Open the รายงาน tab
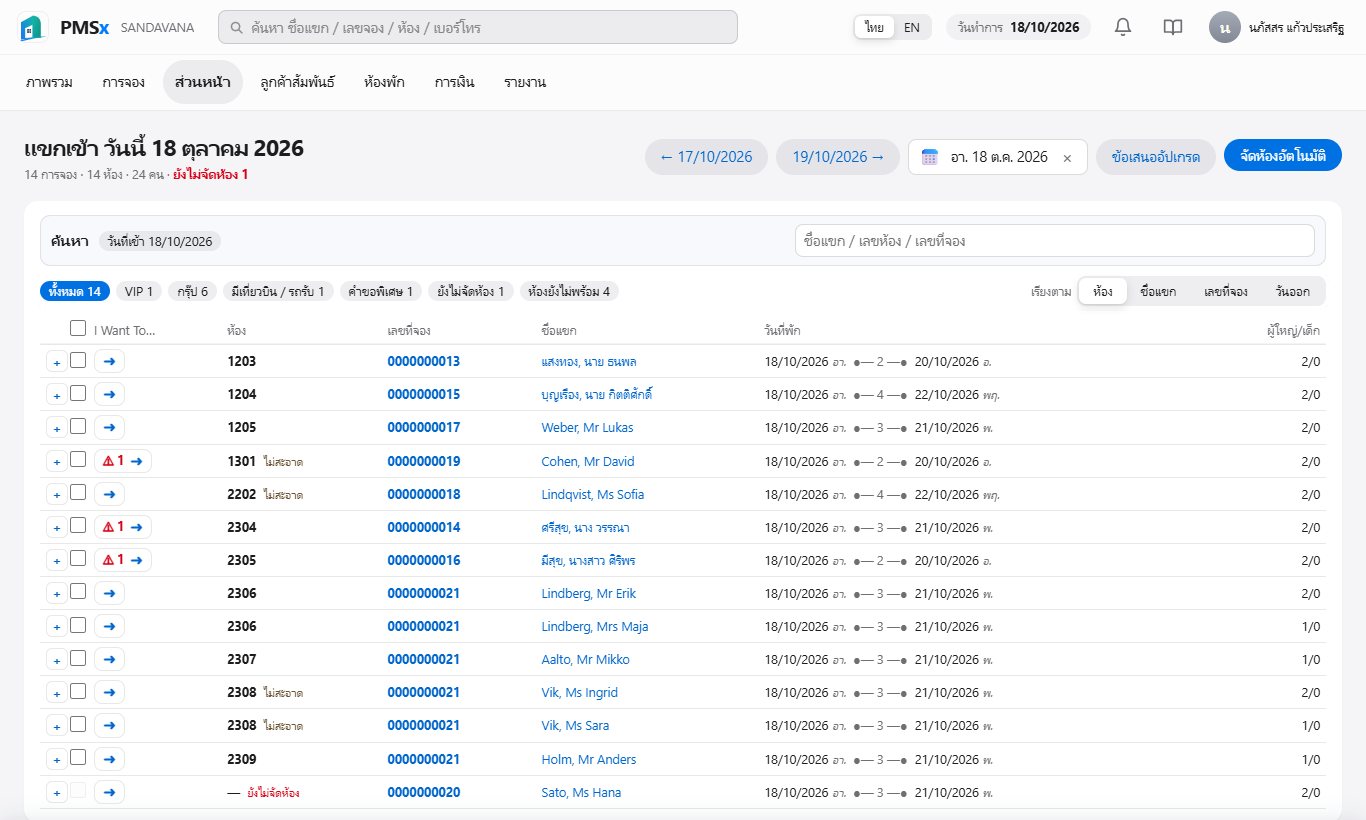Viewport: 1366px width, 820px height. (x=525, y=82)
